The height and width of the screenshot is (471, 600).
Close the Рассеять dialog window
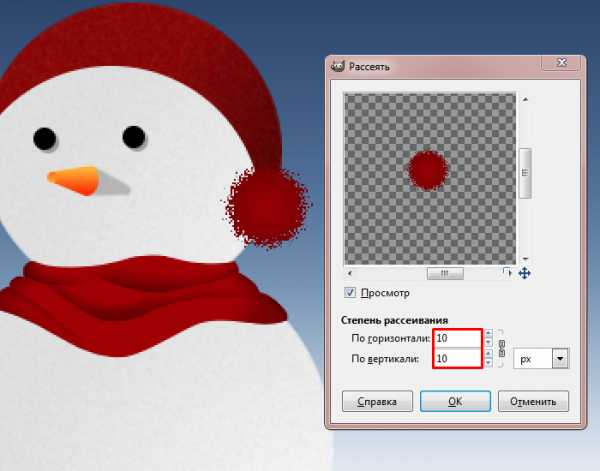coord(561,62)
